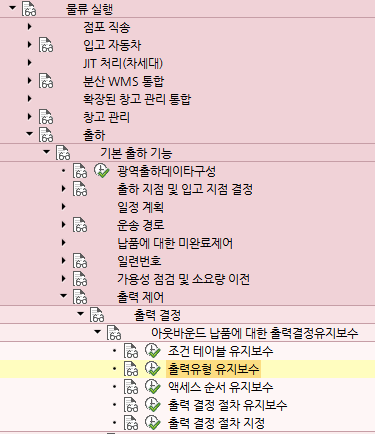The height and width of the screenshot is (434, 375).
Task: Collapse the 기본 출하 기능 node
Action: (x=47, y=152)
